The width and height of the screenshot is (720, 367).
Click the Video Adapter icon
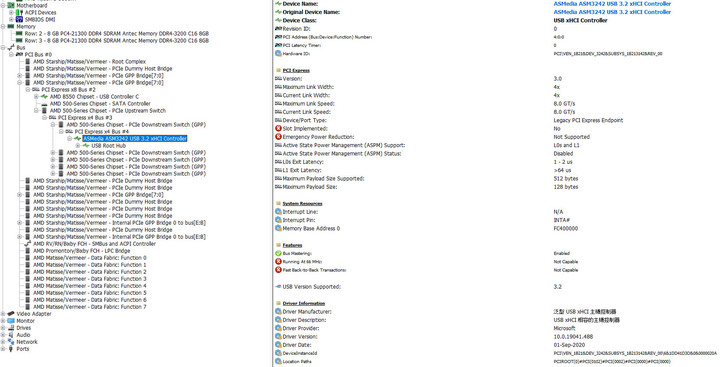[x=11, y=314]
